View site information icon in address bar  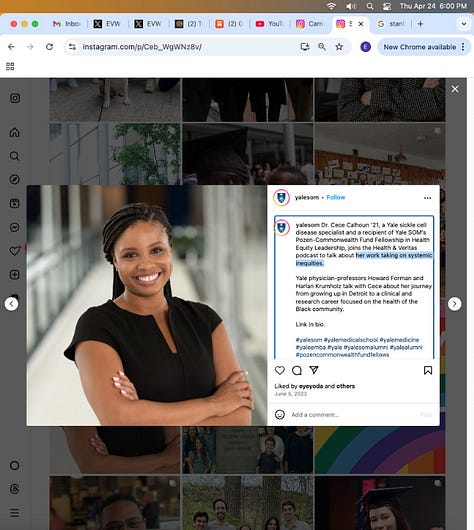(72, 47)
